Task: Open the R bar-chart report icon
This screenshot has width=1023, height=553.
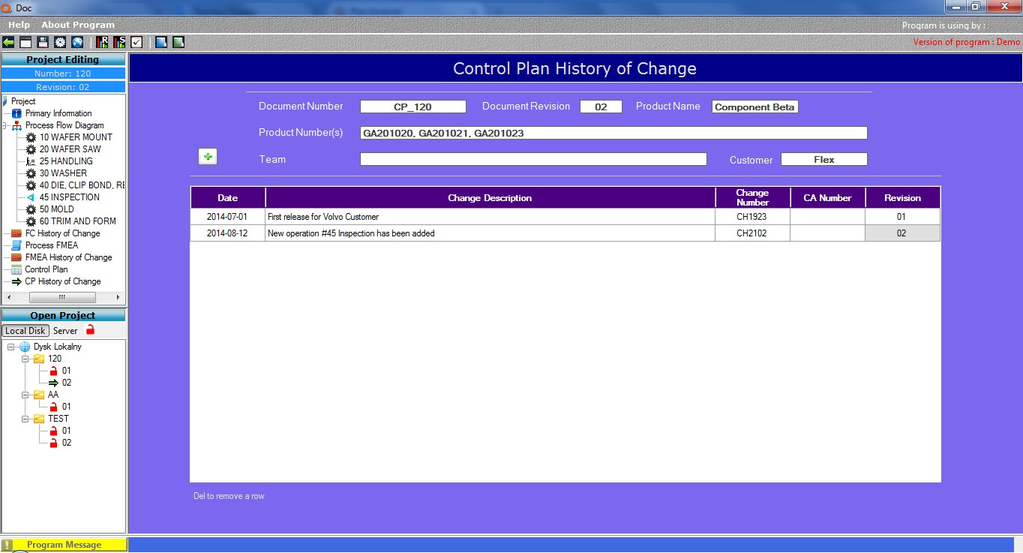Action: [102, 42]
